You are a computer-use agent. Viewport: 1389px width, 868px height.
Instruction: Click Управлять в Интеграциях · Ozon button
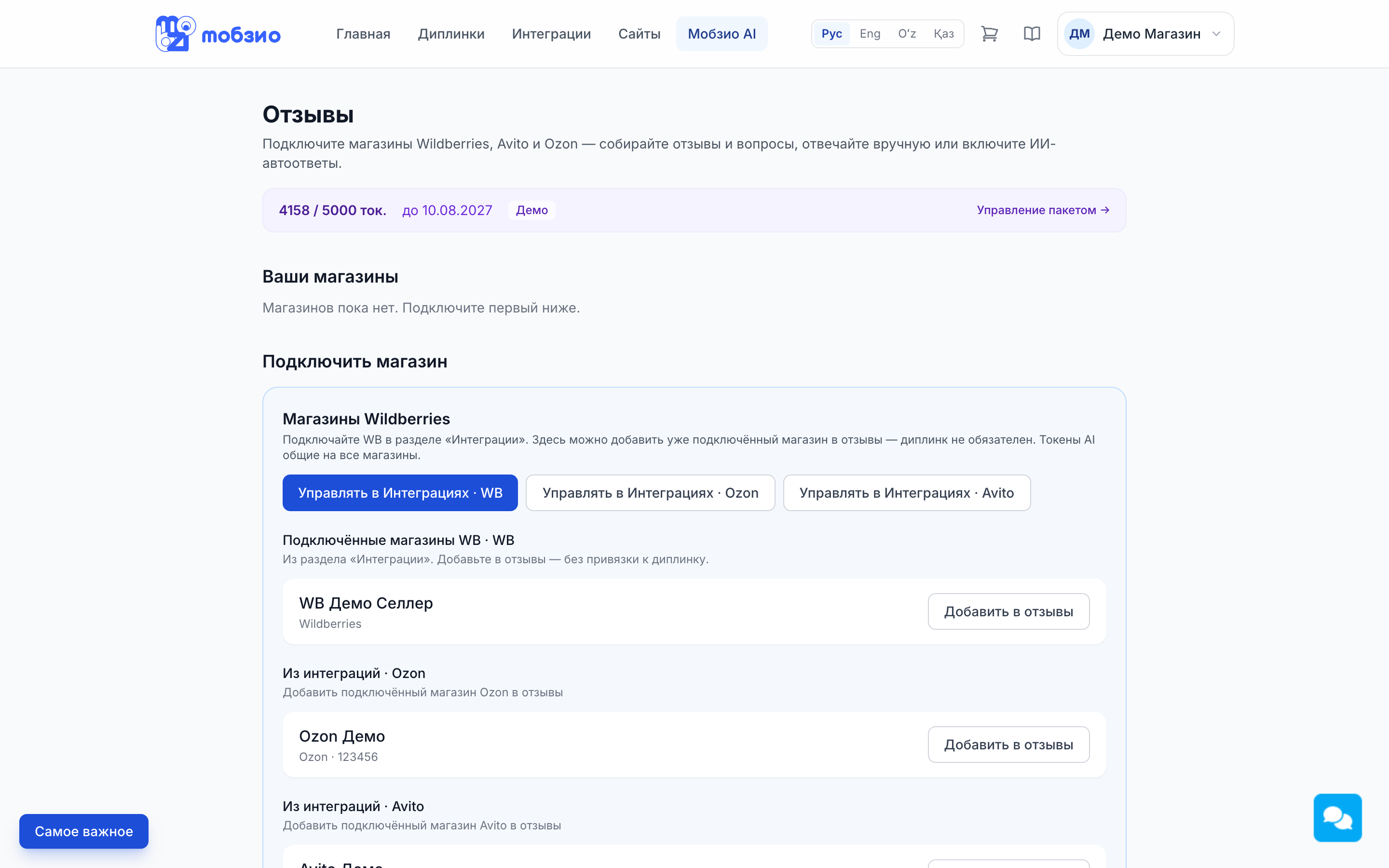pos(650,492)
